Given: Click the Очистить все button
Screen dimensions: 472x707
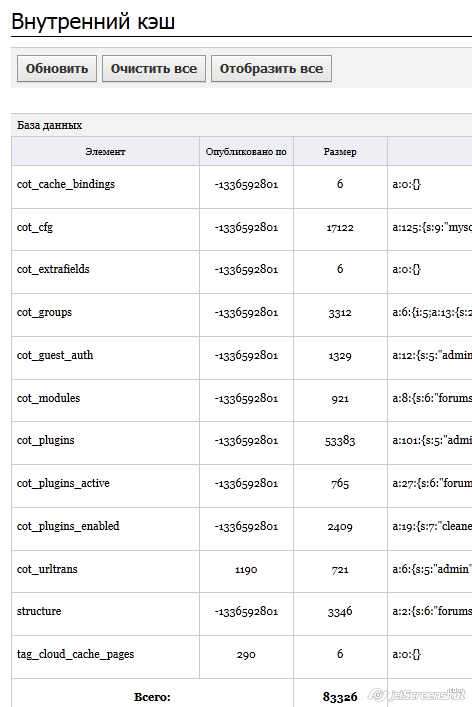Looking at the screenshot, I should 154,69.
